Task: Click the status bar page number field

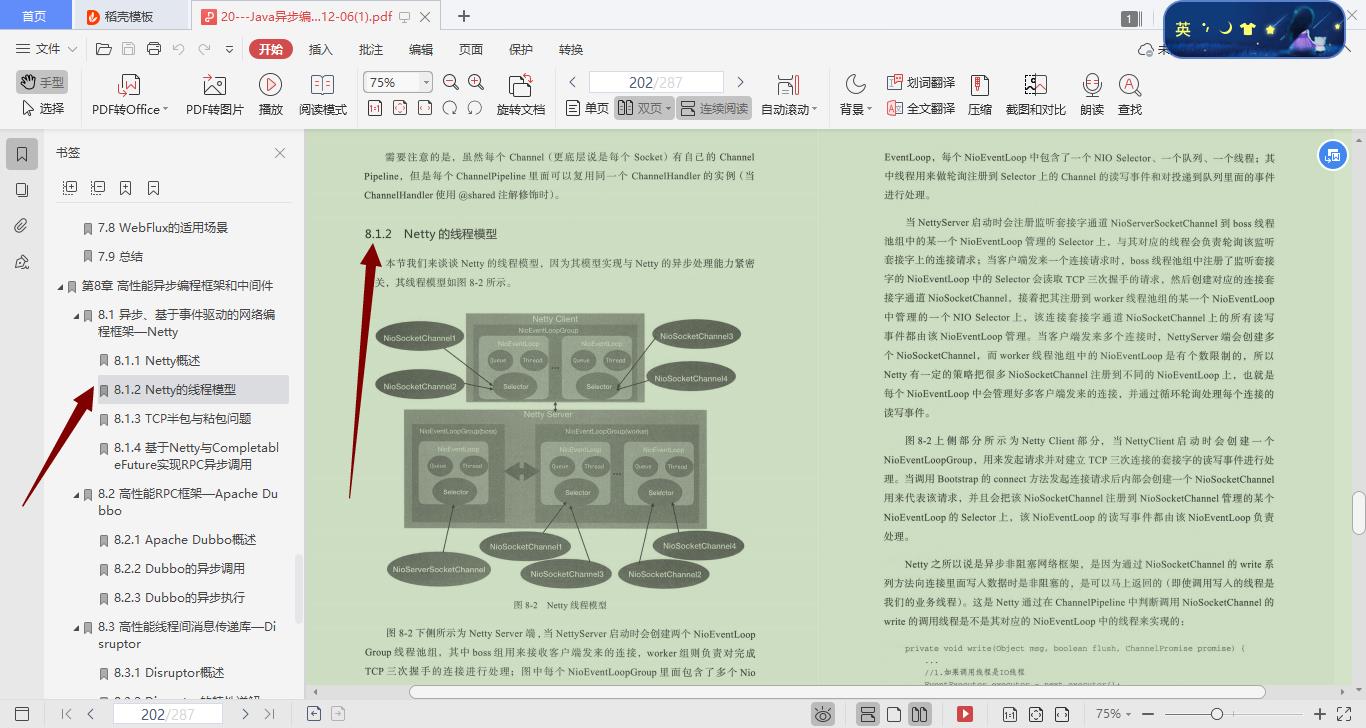Action: pyautogui.click(x=167, y=714)
